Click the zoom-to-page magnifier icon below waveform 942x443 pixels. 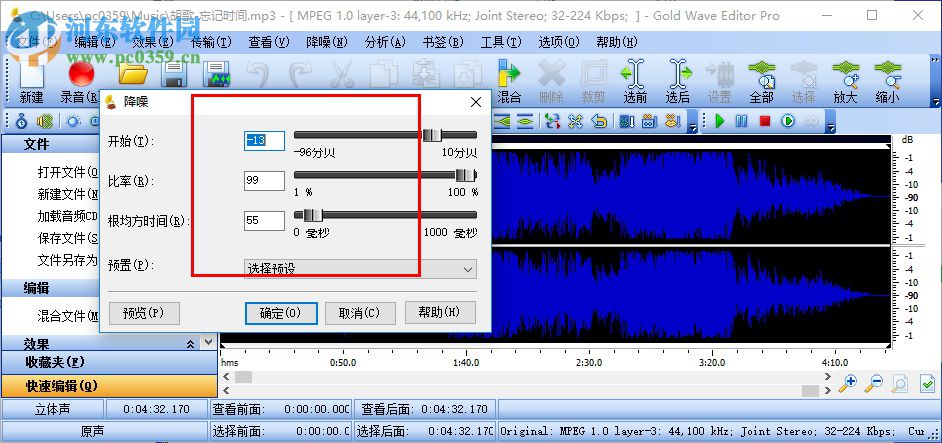tap(899, 383)
